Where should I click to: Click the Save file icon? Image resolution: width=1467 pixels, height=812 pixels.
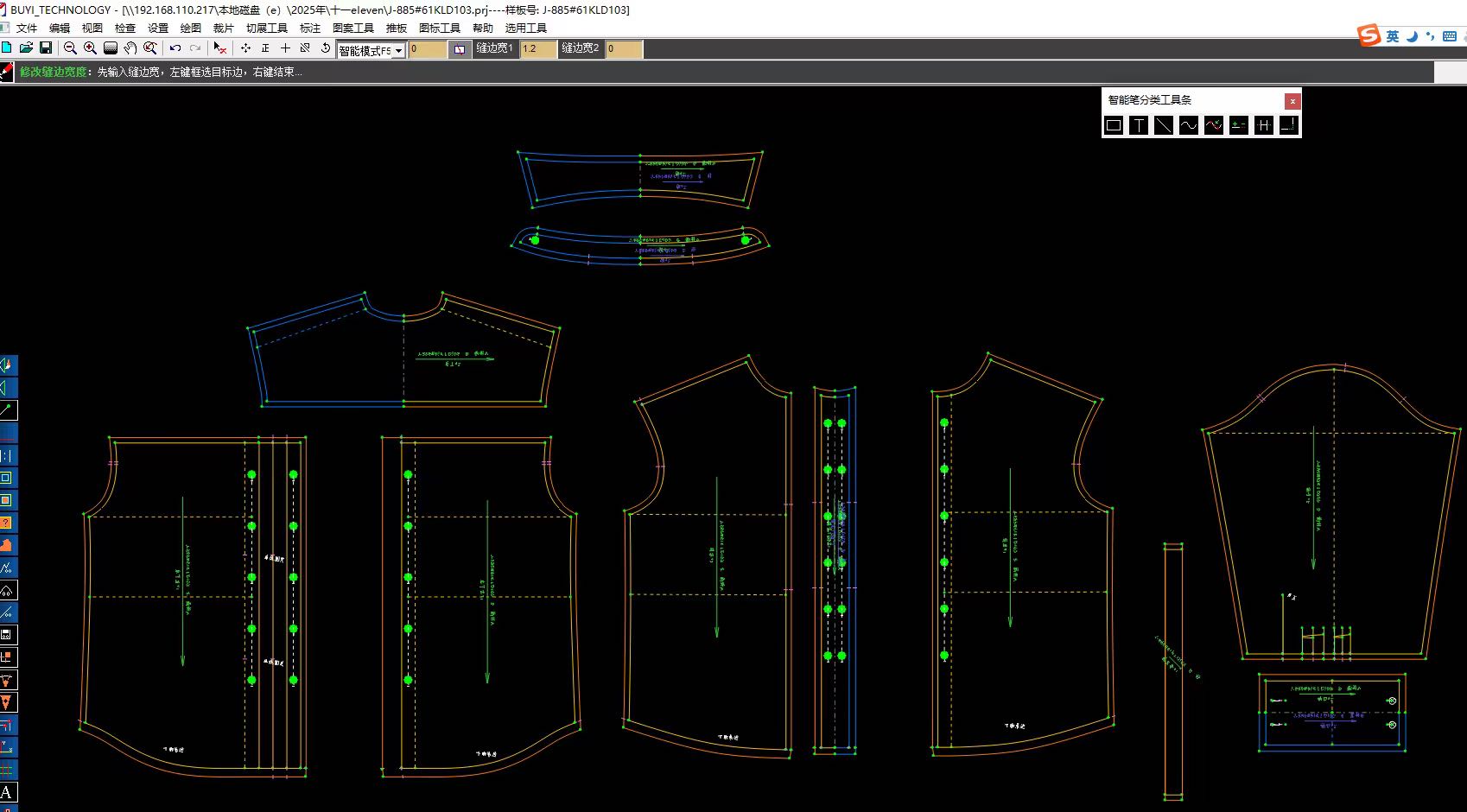pos(46,48)
